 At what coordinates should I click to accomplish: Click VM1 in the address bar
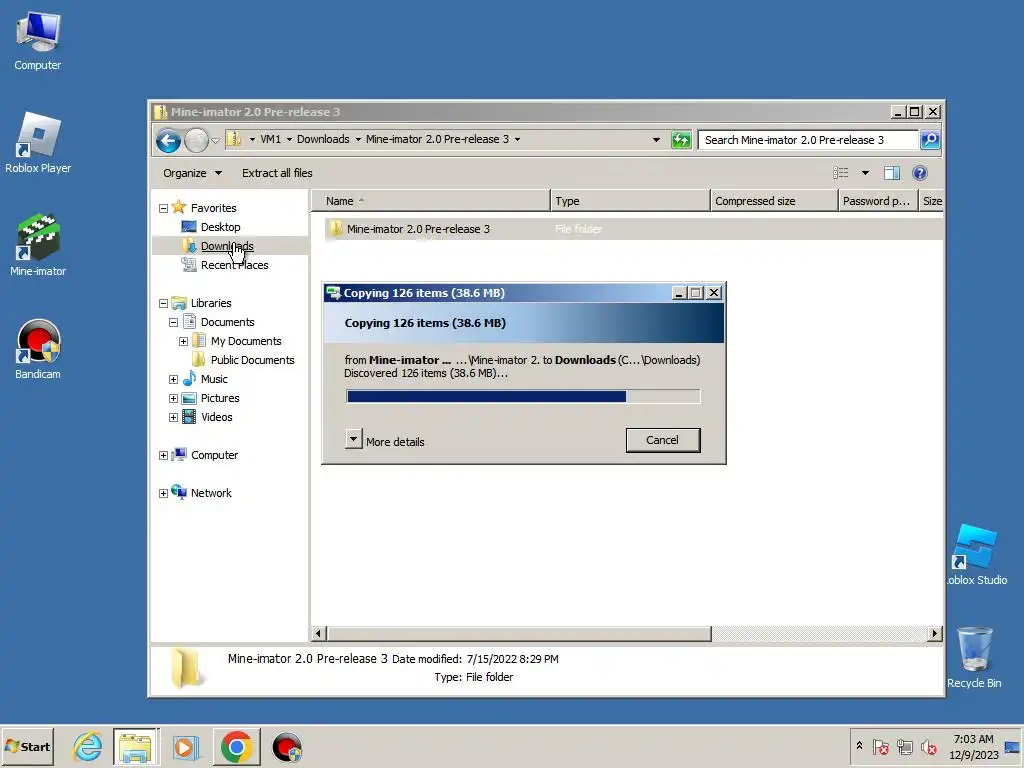(270, 139)
